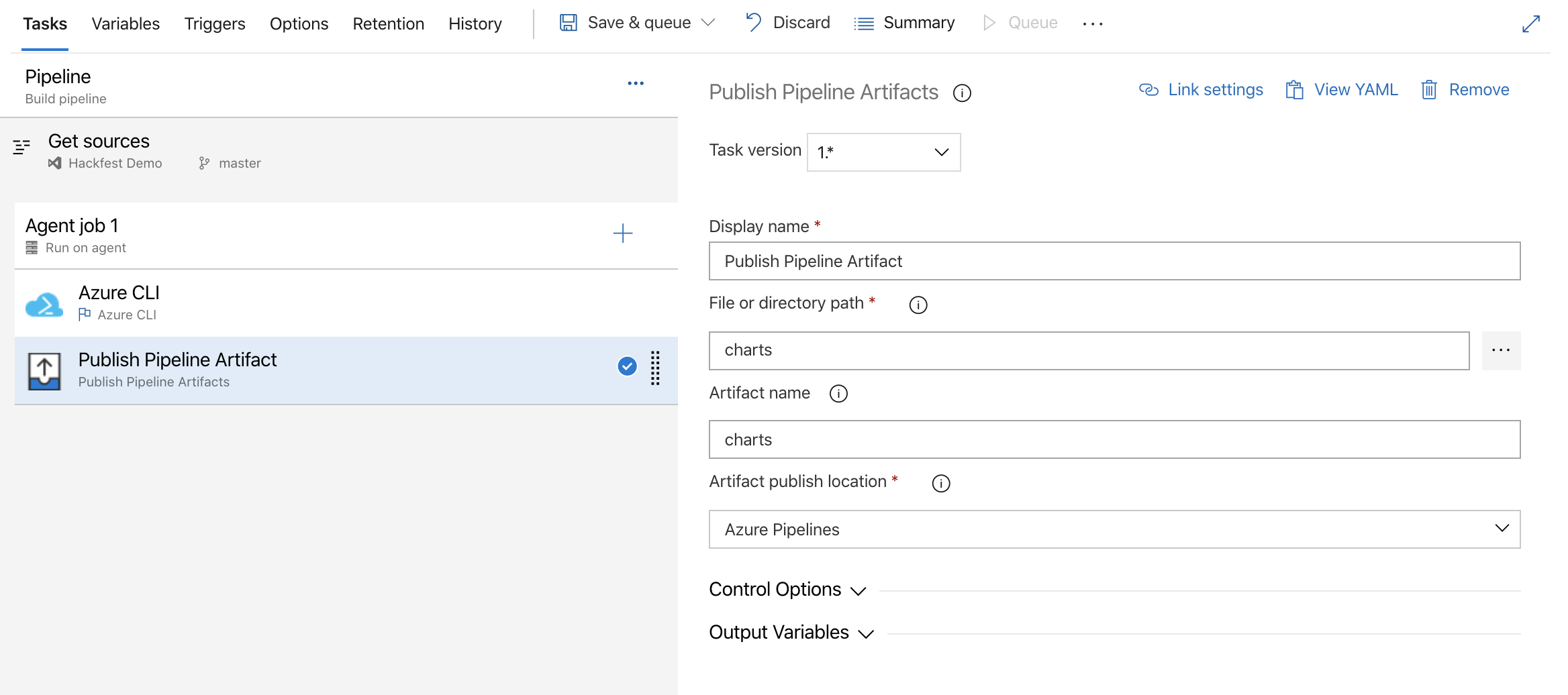Click the Get sources list icon
This screenshot has height=695, width=1568.
point(21,147)
